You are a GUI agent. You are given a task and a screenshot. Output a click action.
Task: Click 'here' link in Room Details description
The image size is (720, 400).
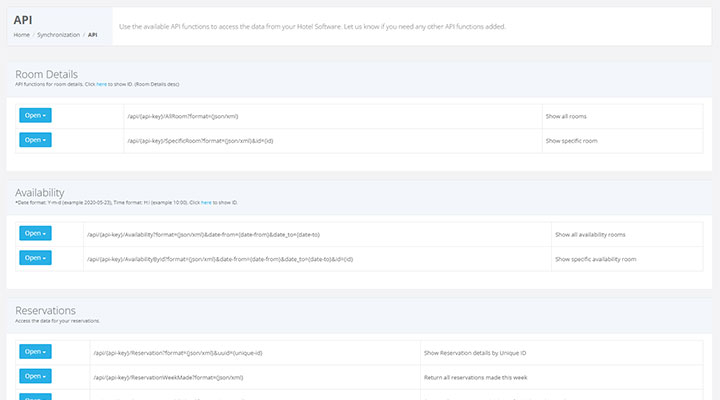pos(101,84)
